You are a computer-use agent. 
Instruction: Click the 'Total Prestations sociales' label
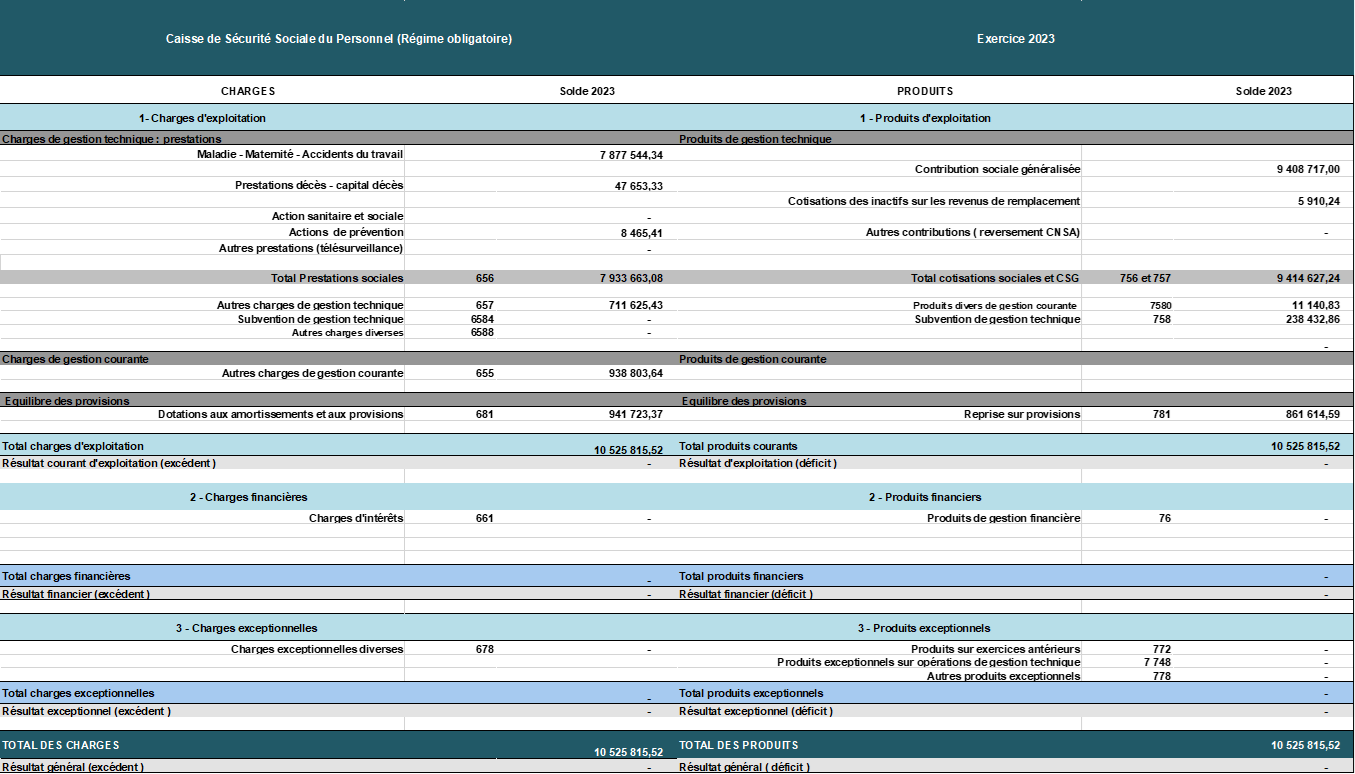(x=336, y=278)
